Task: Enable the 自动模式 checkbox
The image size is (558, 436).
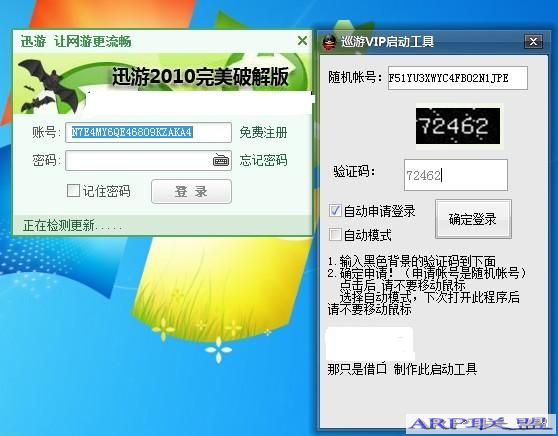Action: pos(335,235)
